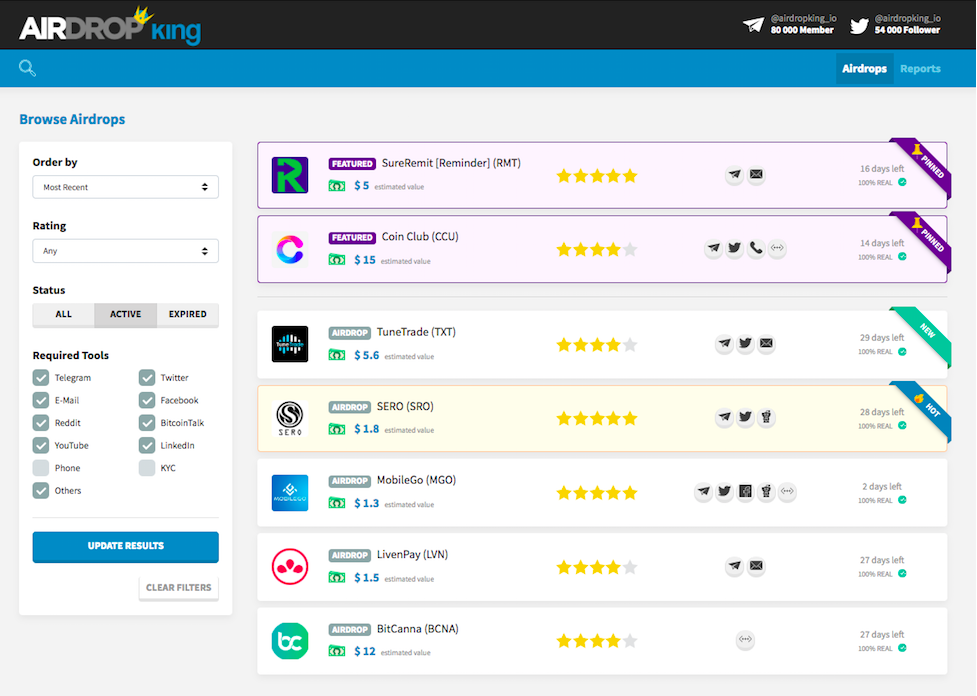The width and height of the screenshot is (977, 696).
Task: Click SERO's Reddit icon
Action: click(x=766, y=417)
